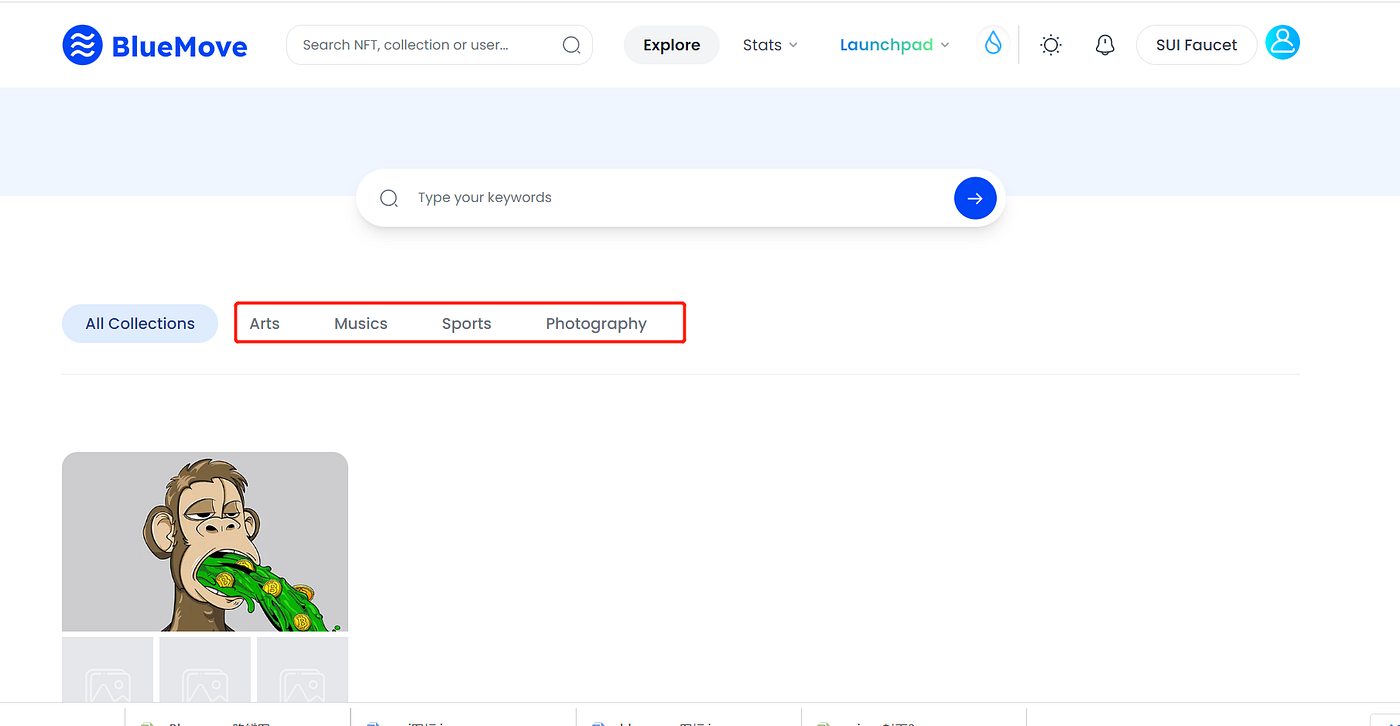The width and height of the screenshot is (1400, 726).
Task: Switch to the Musics tab
Action: pos(361,323)
